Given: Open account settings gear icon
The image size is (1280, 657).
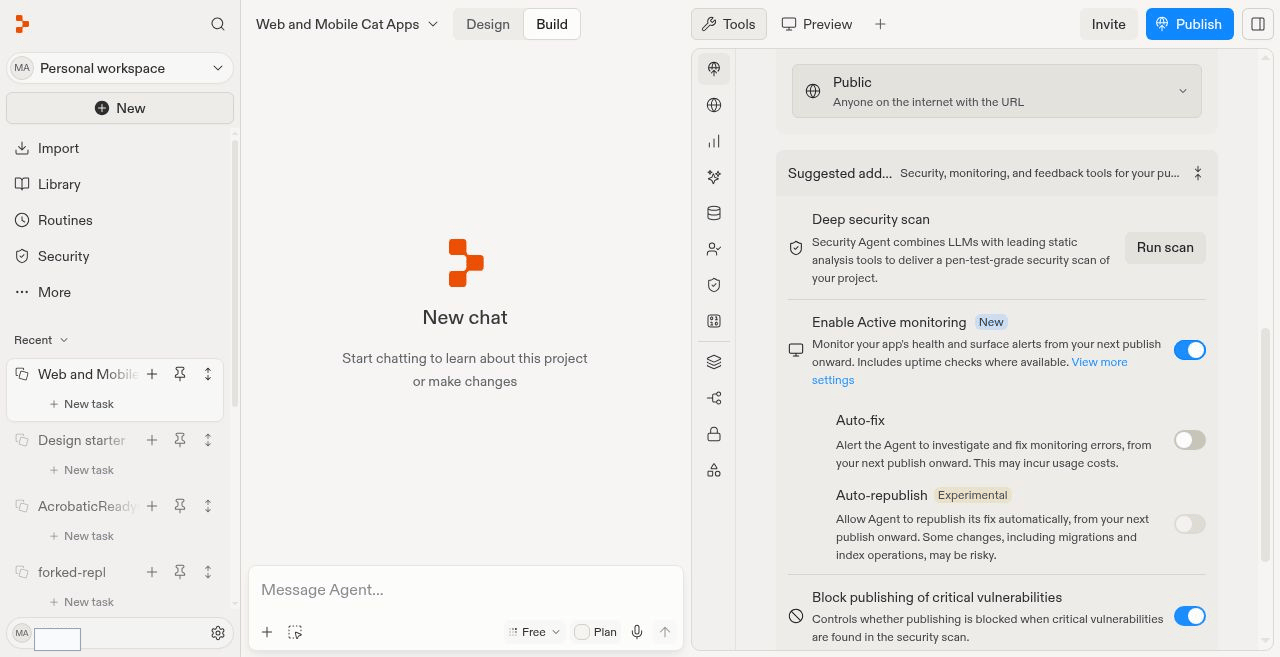Looking at the screenshot, I should 218,633.
